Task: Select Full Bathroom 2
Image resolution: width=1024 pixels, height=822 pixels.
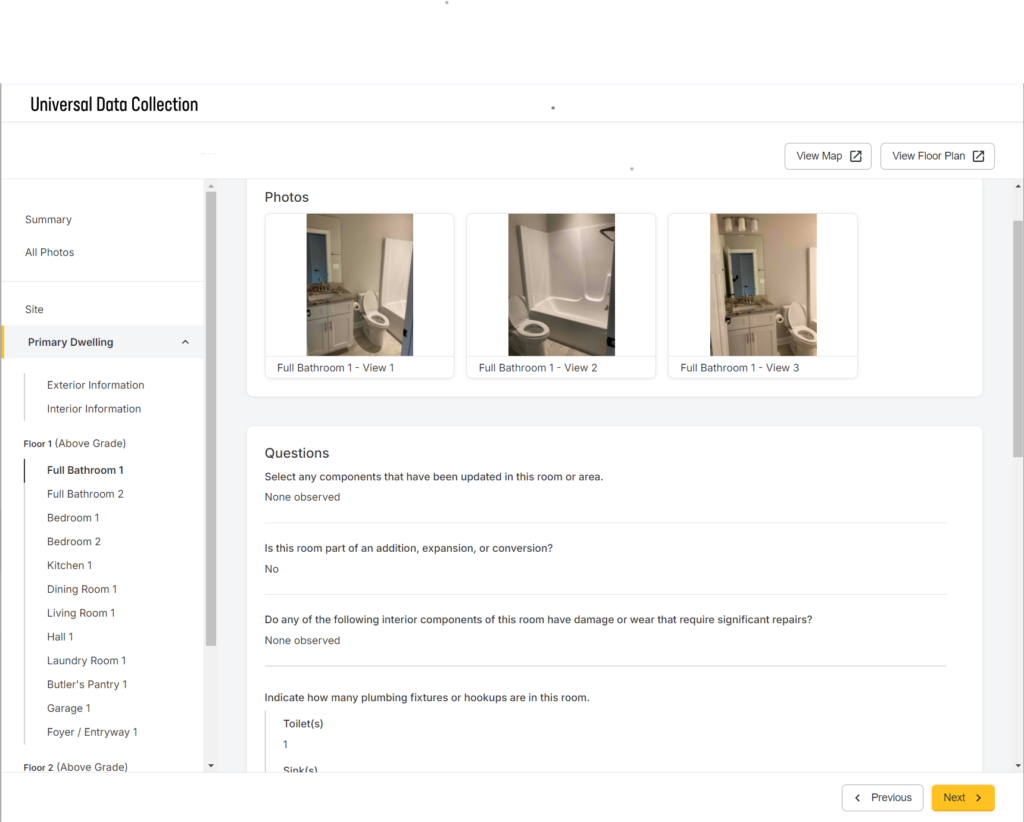Action: [x=85, y=494]
